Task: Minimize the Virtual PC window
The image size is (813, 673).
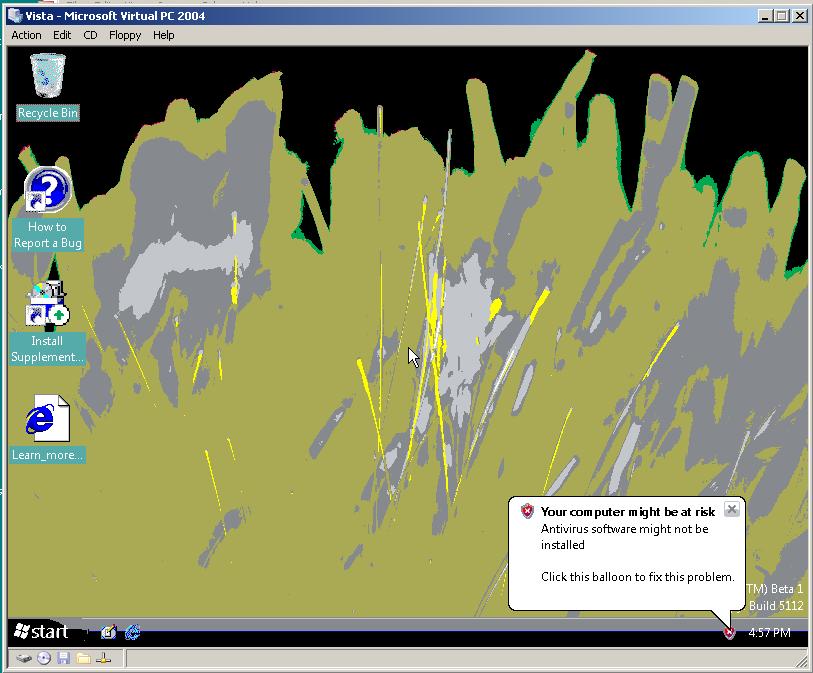Action: point(765,16)
